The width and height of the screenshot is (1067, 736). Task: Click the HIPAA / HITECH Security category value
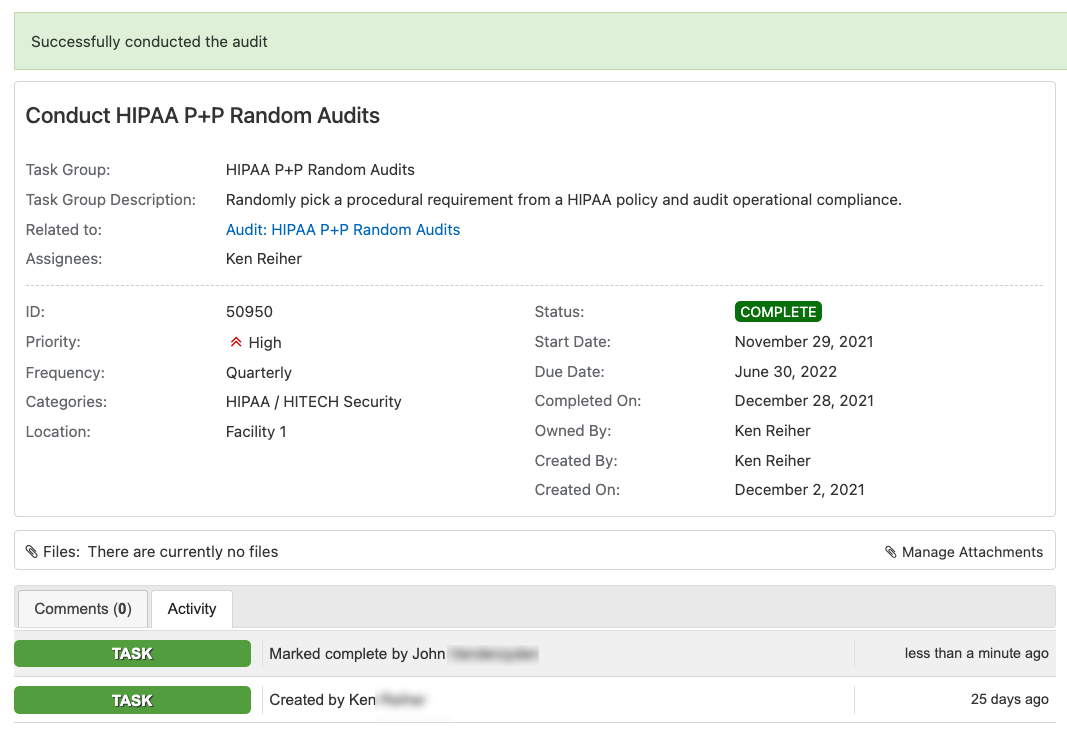(313, 402)
